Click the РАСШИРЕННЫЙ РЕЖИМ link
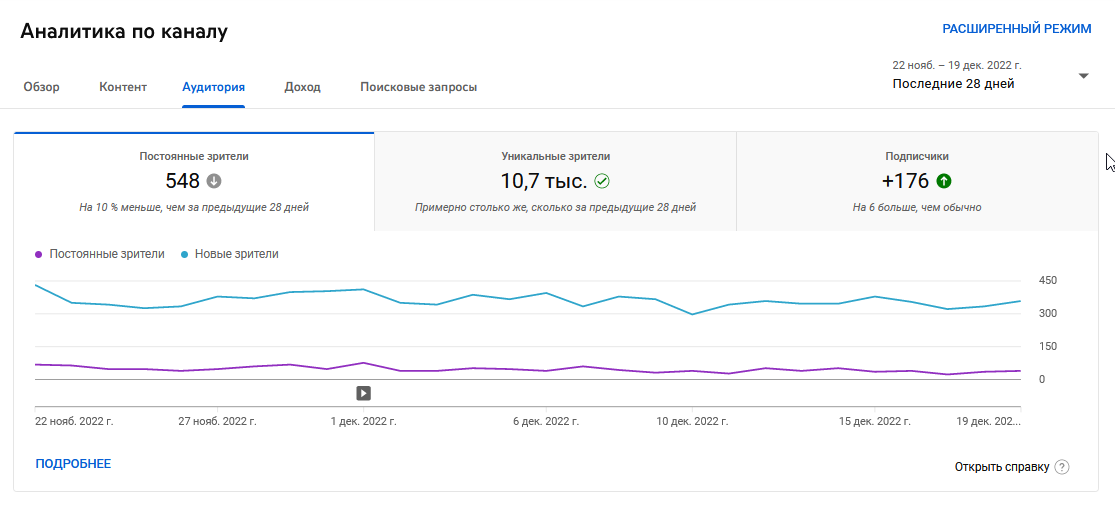Screen dimensions: 1115x507 point(1016,29)
